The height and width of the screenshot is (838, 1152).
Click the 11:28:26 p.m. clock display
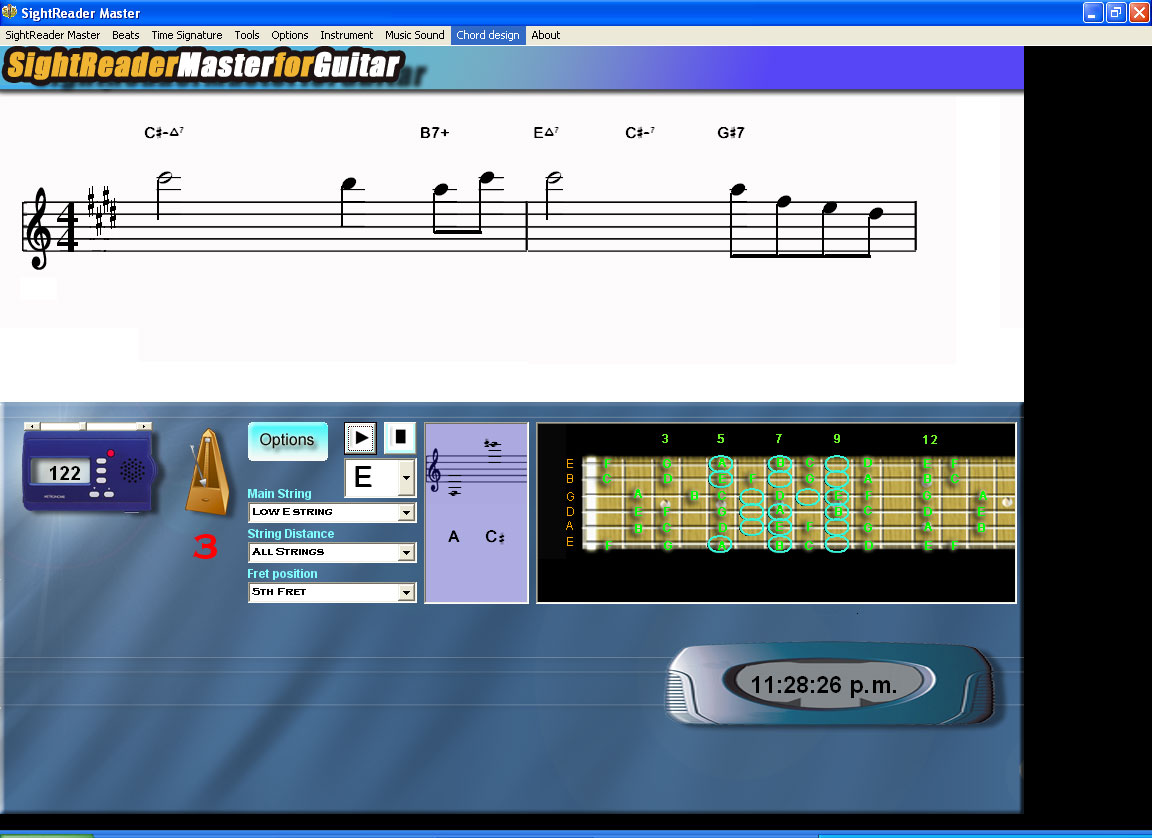[824, 685]
